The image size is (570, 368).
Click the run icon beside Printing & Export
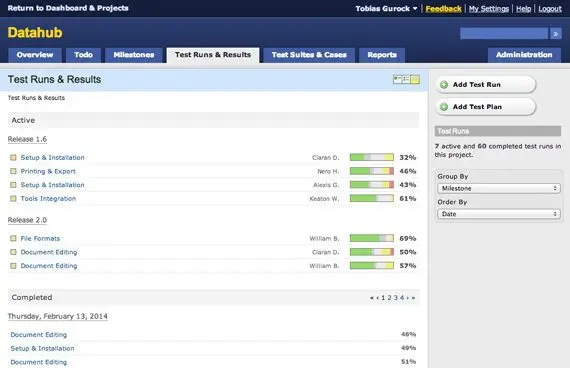click(13, 171)
